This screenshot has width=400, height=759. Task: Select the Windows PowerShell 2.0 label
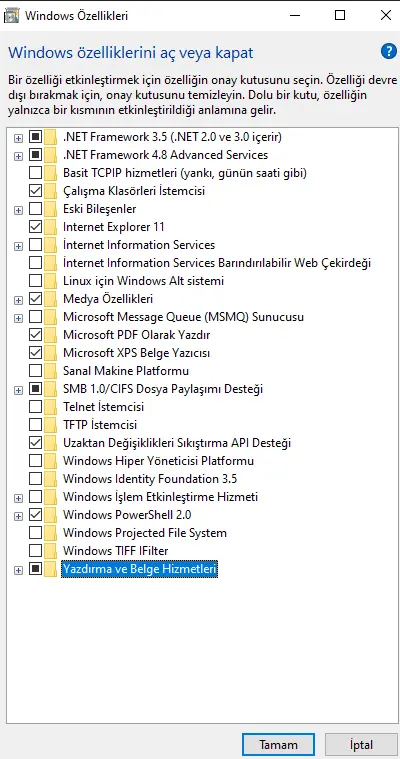coord(127,515)
